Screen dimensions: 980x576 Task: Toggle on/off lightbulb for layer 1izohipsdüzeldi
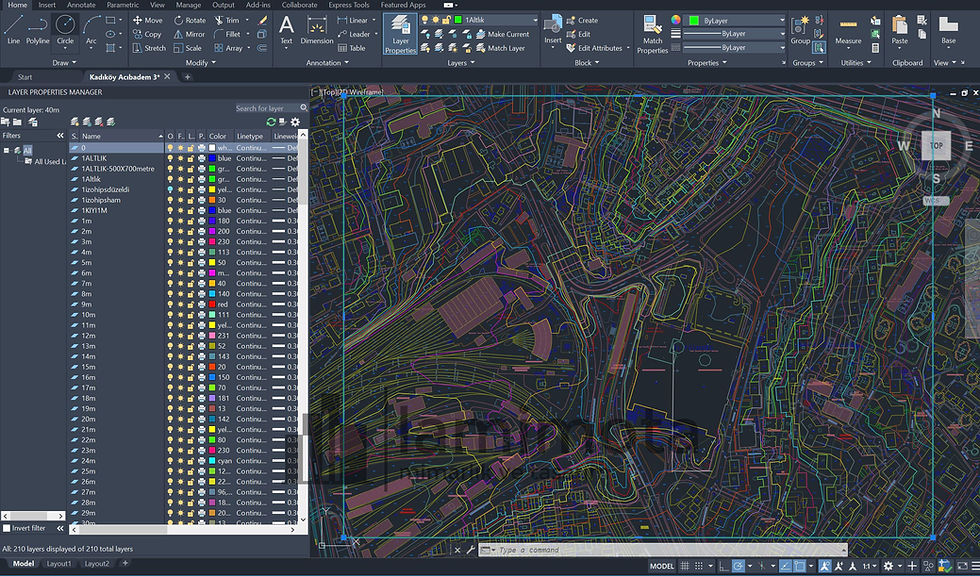[170, 189]
